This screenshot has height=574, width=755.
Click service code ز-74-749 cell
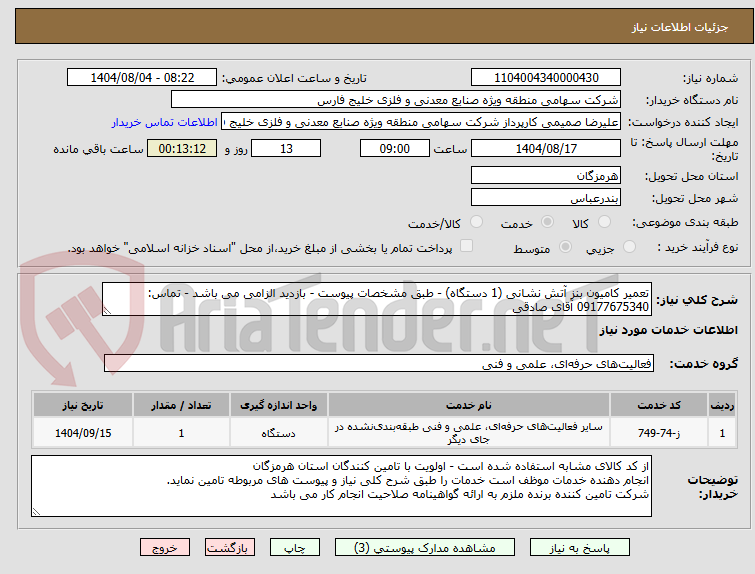658,433
